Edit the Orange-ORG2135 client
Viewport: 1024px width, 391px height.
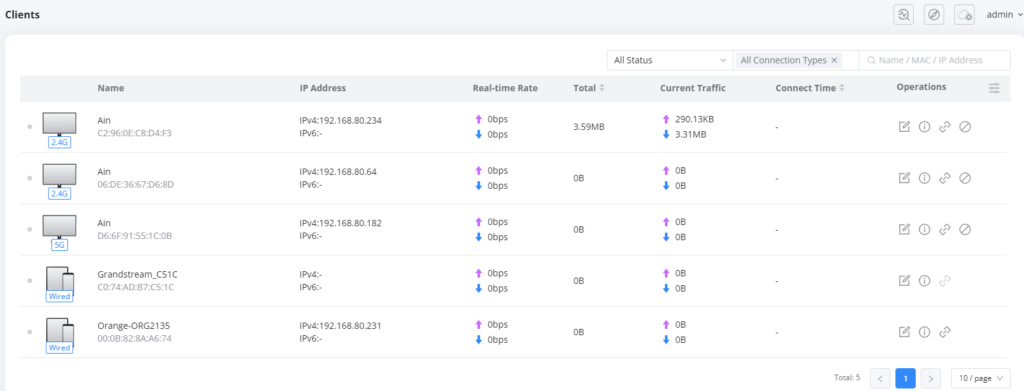pos(904,332)
